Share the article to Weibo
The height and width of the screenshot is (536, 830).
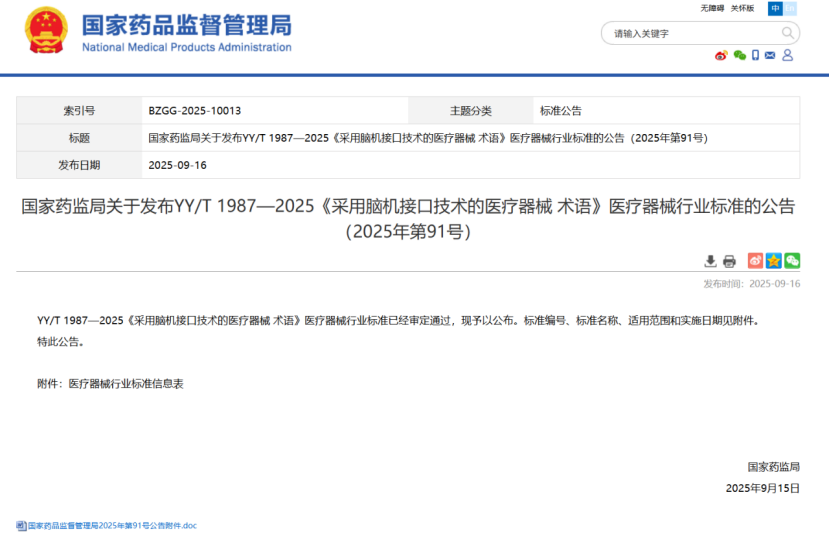[756, 261]
